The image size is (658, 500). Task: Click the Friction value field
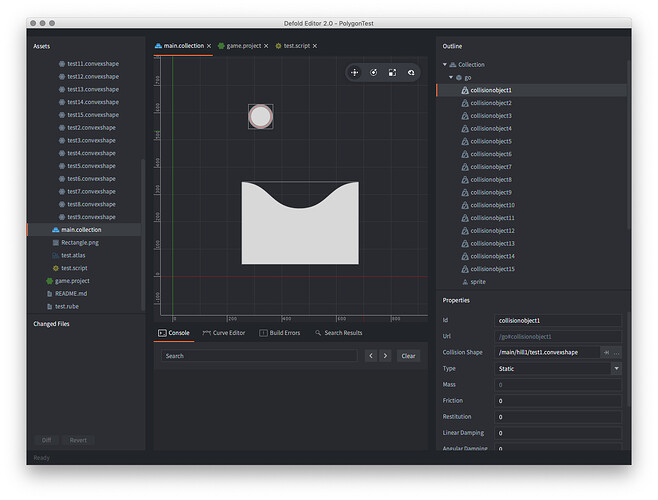coord(555,400)
